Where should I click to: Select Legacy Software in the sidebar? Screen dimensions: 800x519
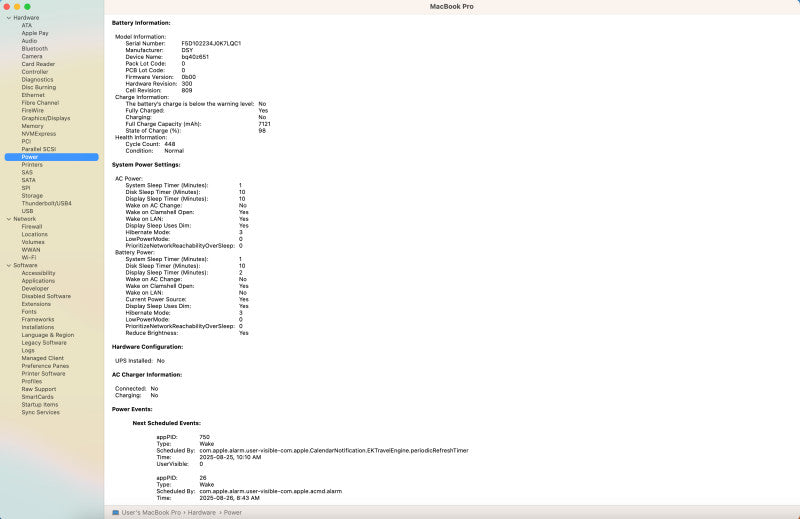[44, 343]
